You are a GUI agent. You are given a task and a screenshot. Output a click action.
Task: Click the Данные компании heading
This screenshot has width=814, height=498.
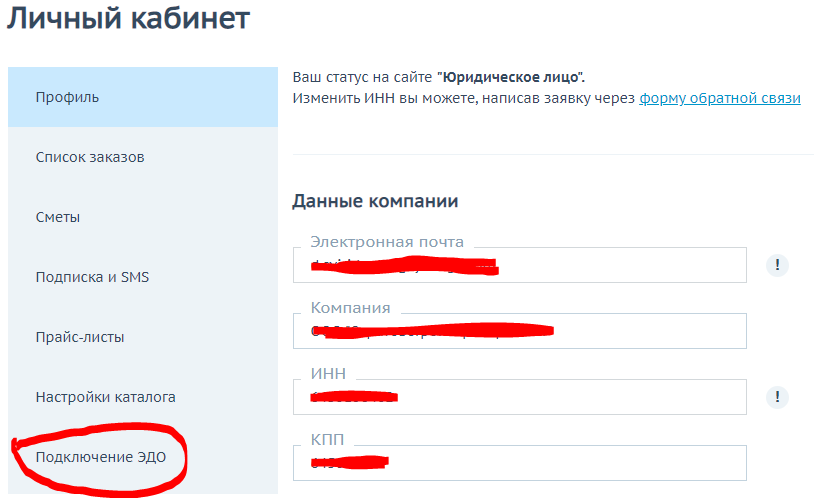coord(375,201)
